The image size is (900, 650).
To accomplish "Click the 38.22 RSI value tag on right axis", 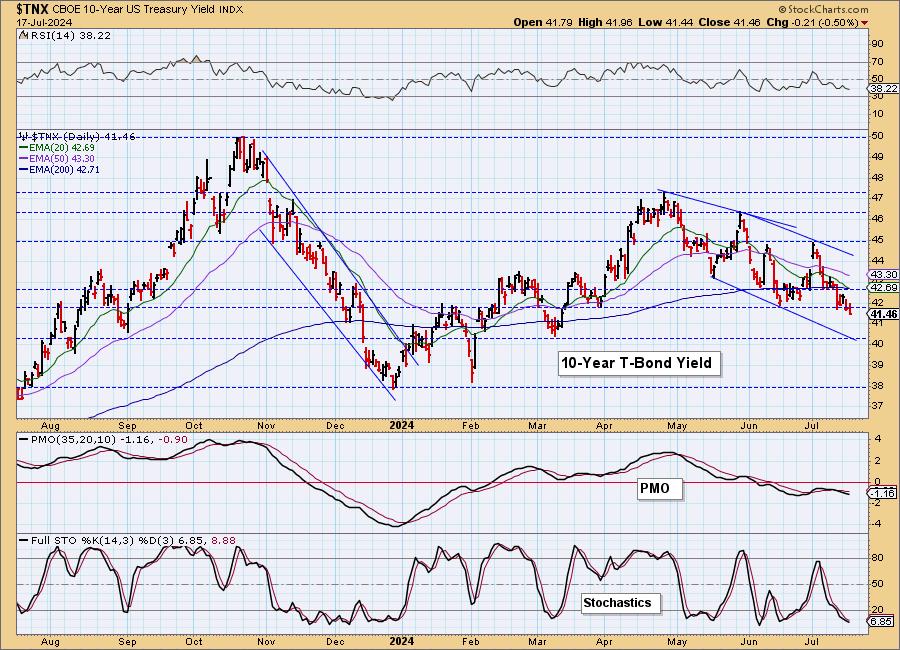I will point(883,88).
